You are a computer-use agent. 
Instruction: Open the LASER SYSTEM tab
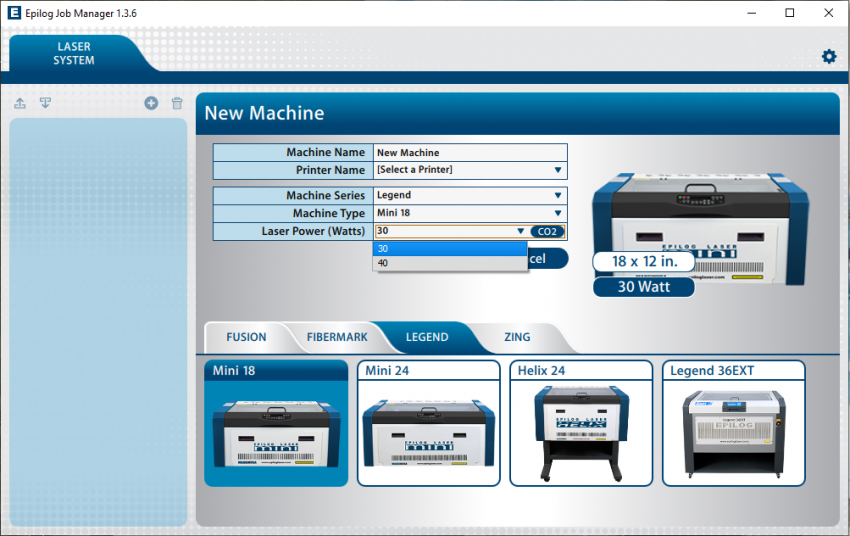74,54
